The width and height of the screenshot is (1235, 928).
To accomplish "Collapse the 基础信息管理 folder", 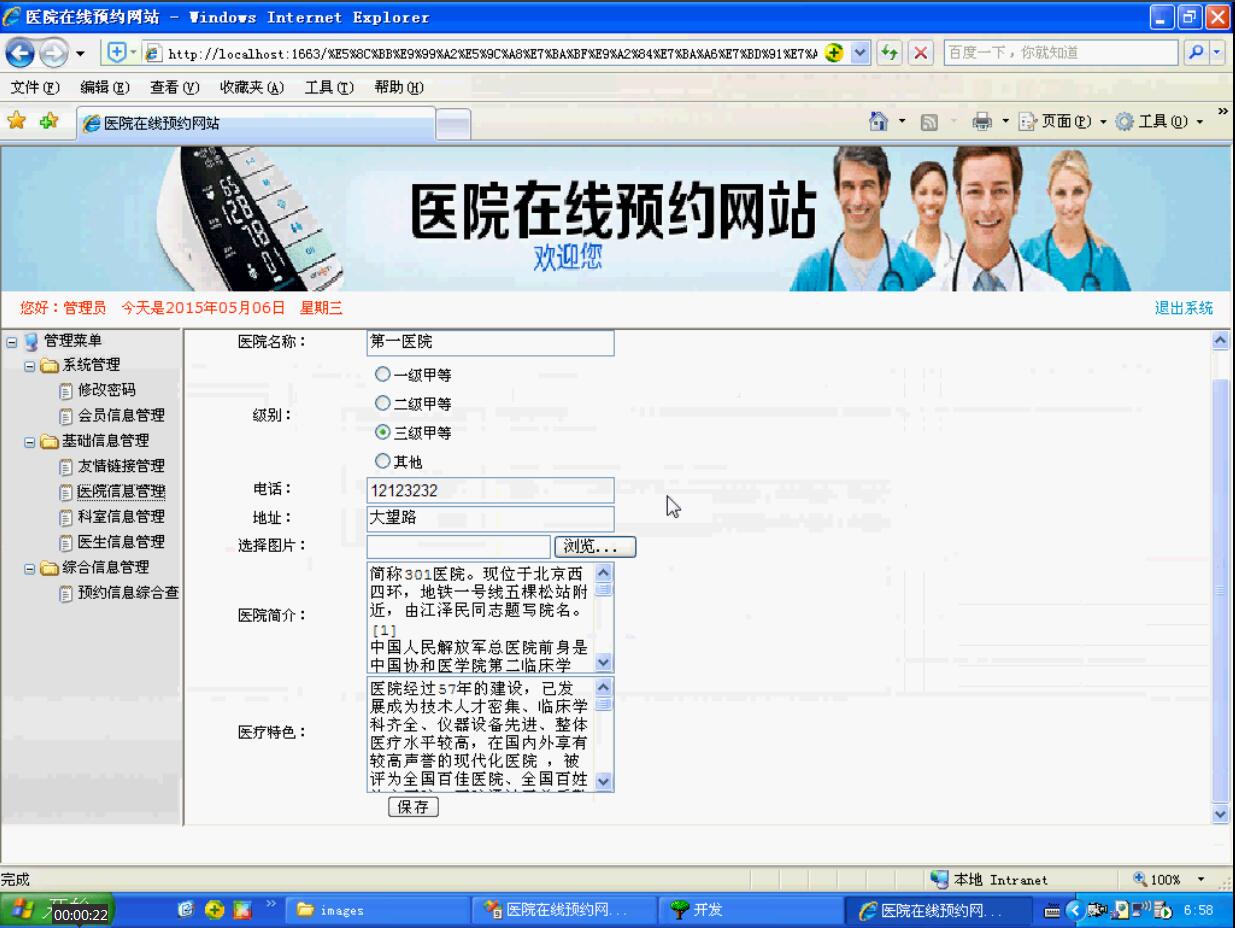I will click(30, 441).
